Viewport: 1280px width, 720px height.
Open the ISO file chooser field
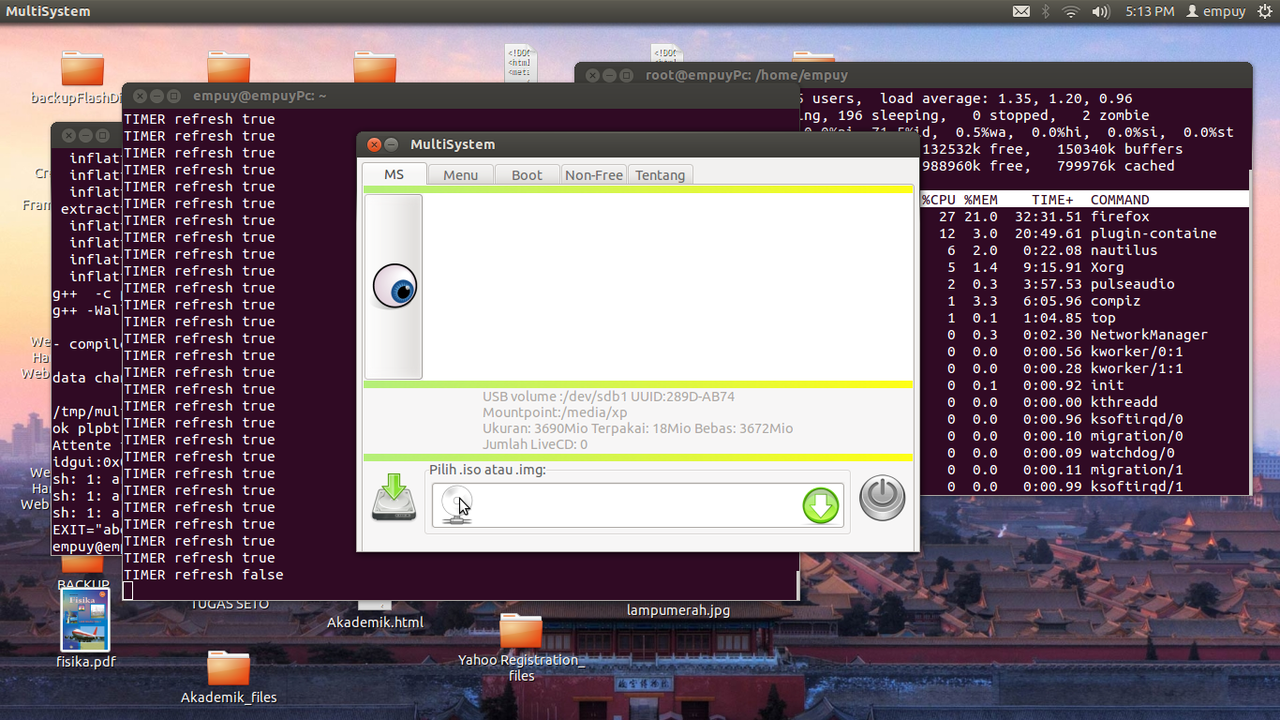coord(637,505)
